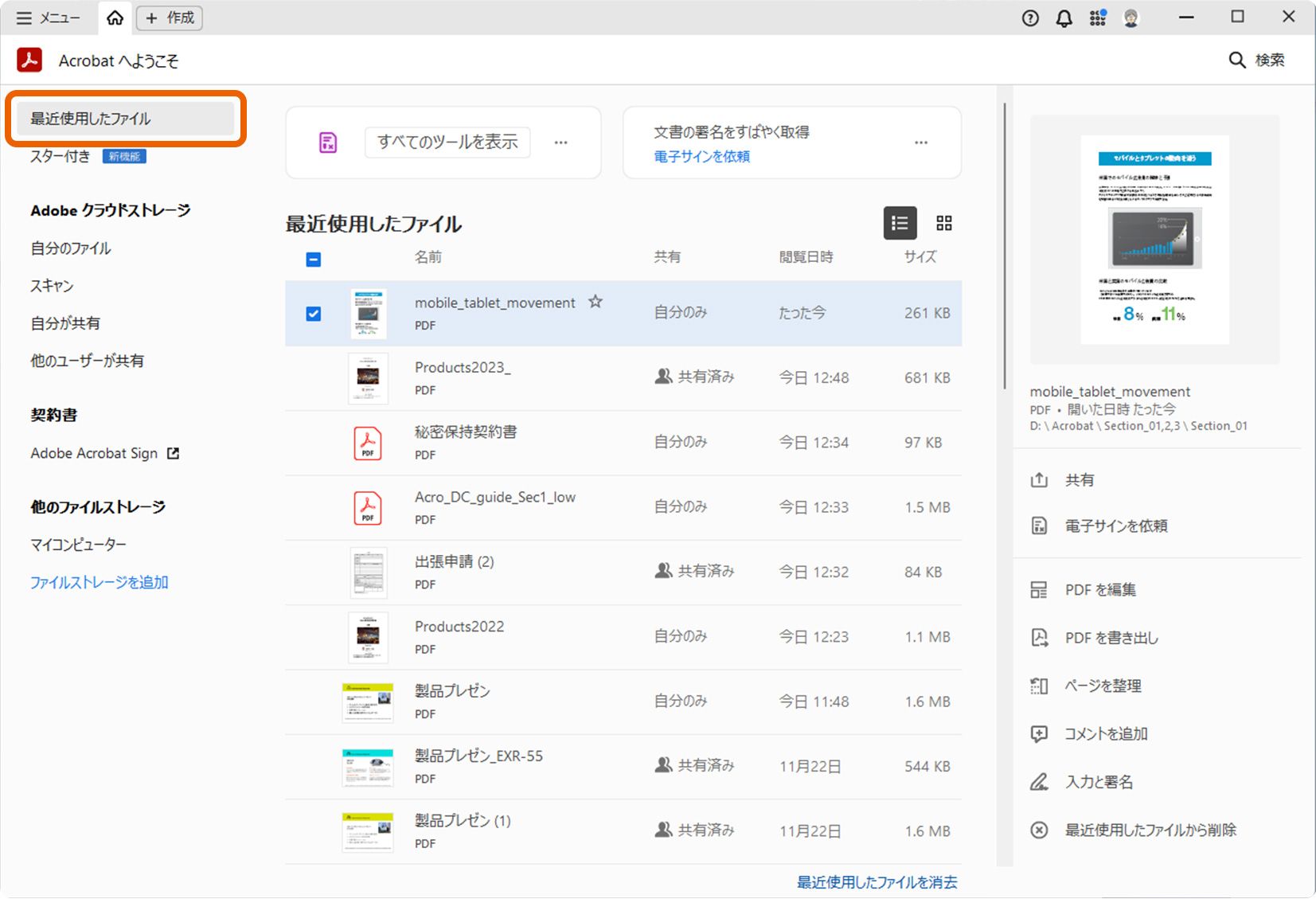Screen dimensions: 1316x899
Task: Click the 最近使用したファイルから削除 icon
Action: [x=1039, y=830]
